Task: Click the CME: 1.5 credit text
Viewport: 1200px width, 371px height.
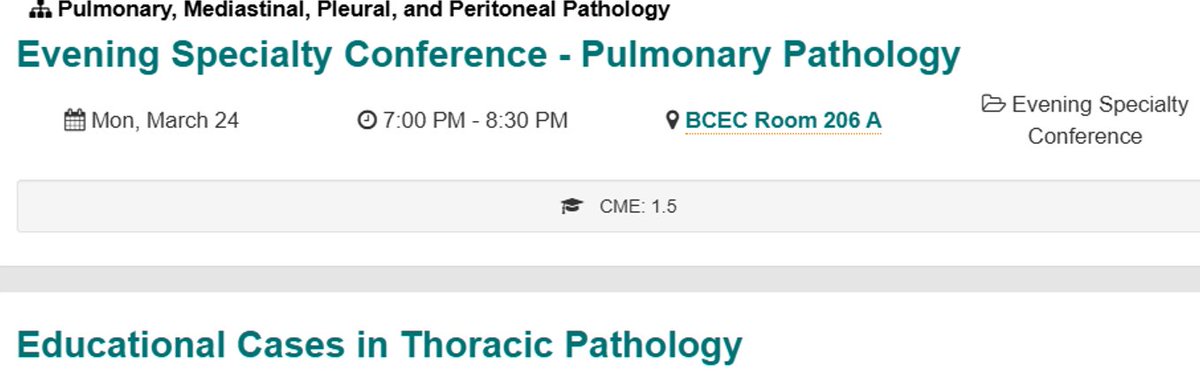Action: tap(638, 207)
